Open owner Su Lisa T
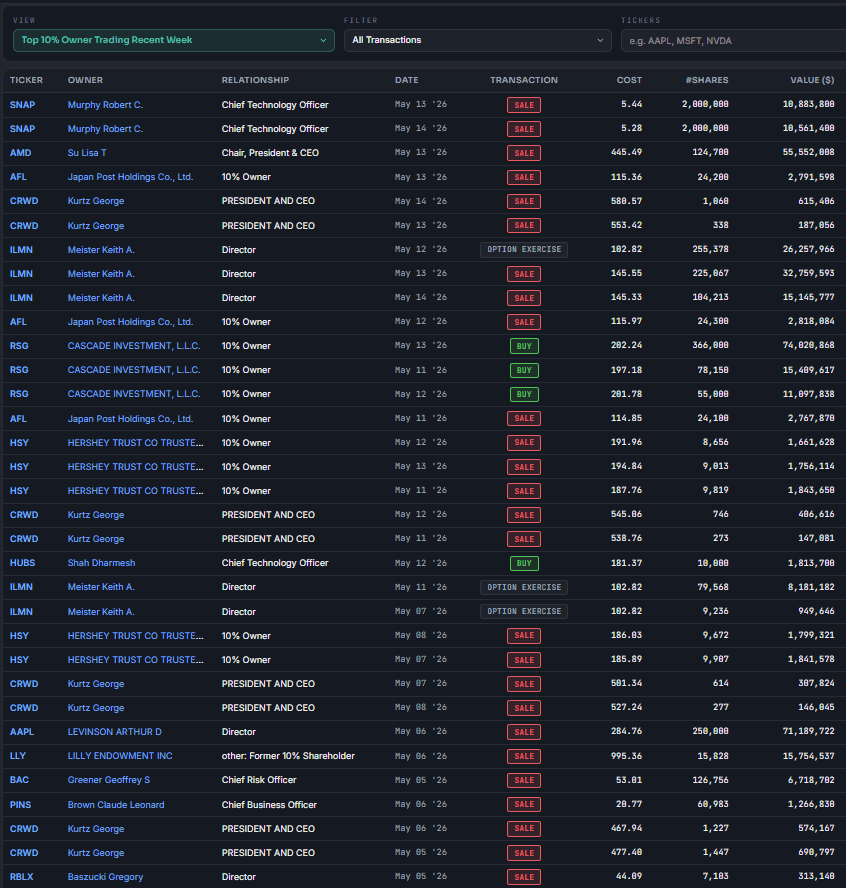 87,153
